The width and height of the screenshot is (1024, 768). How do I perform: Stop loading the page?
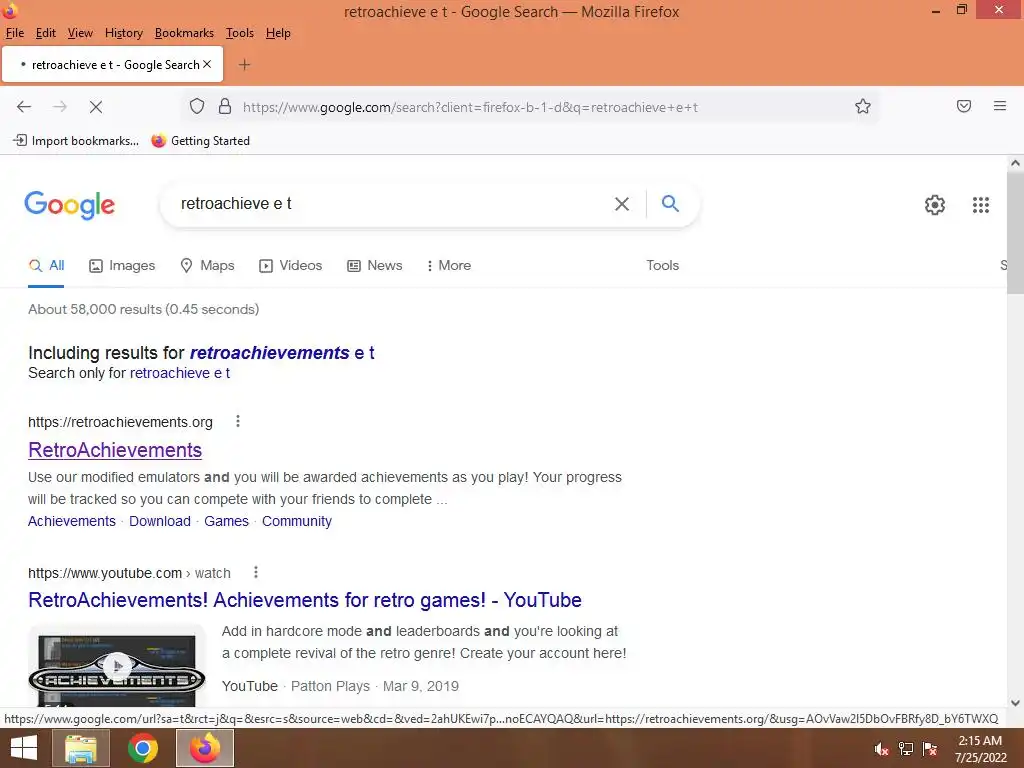(96, 106)
